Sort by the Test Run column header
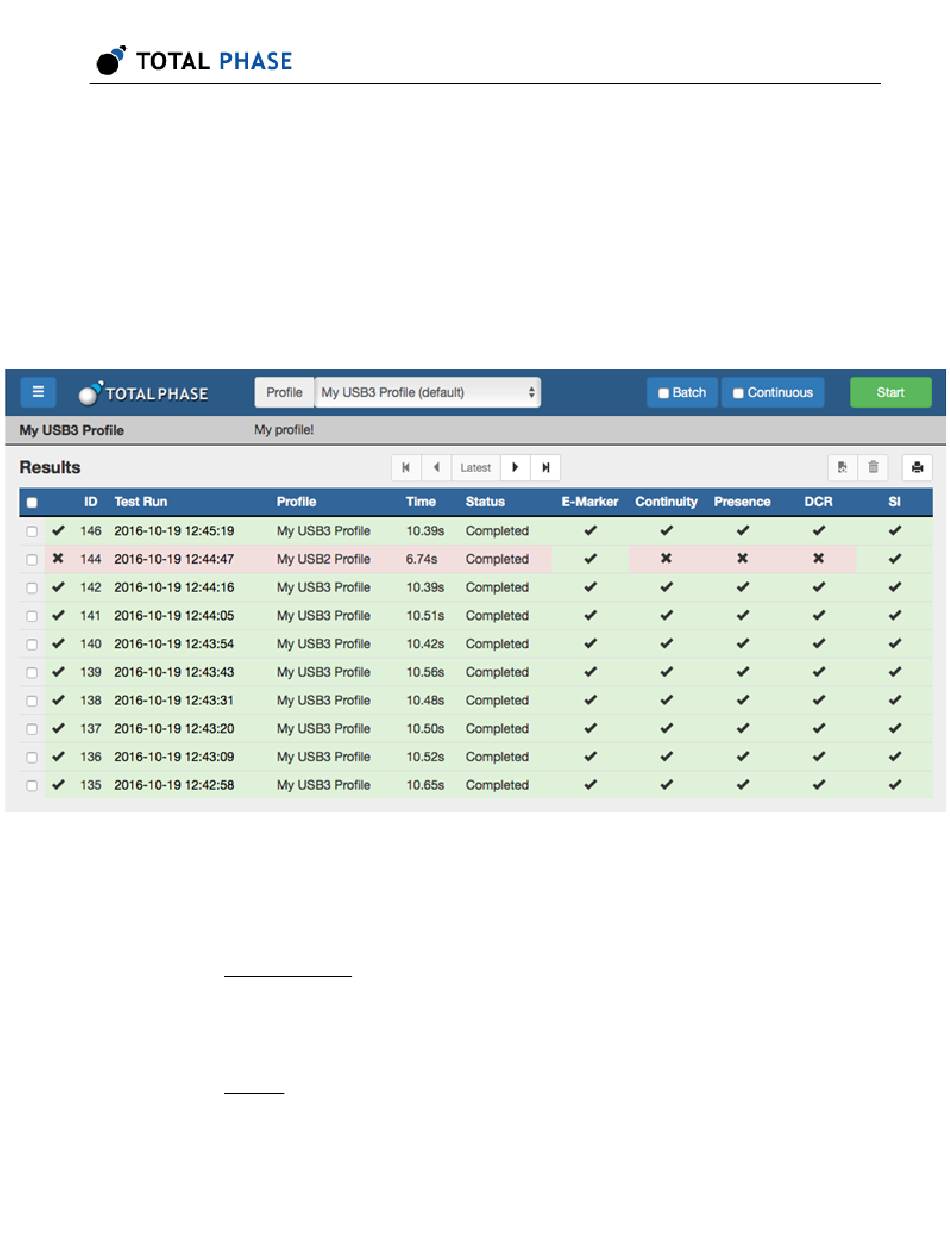The image size is (950, 1237). pos(141,501)
